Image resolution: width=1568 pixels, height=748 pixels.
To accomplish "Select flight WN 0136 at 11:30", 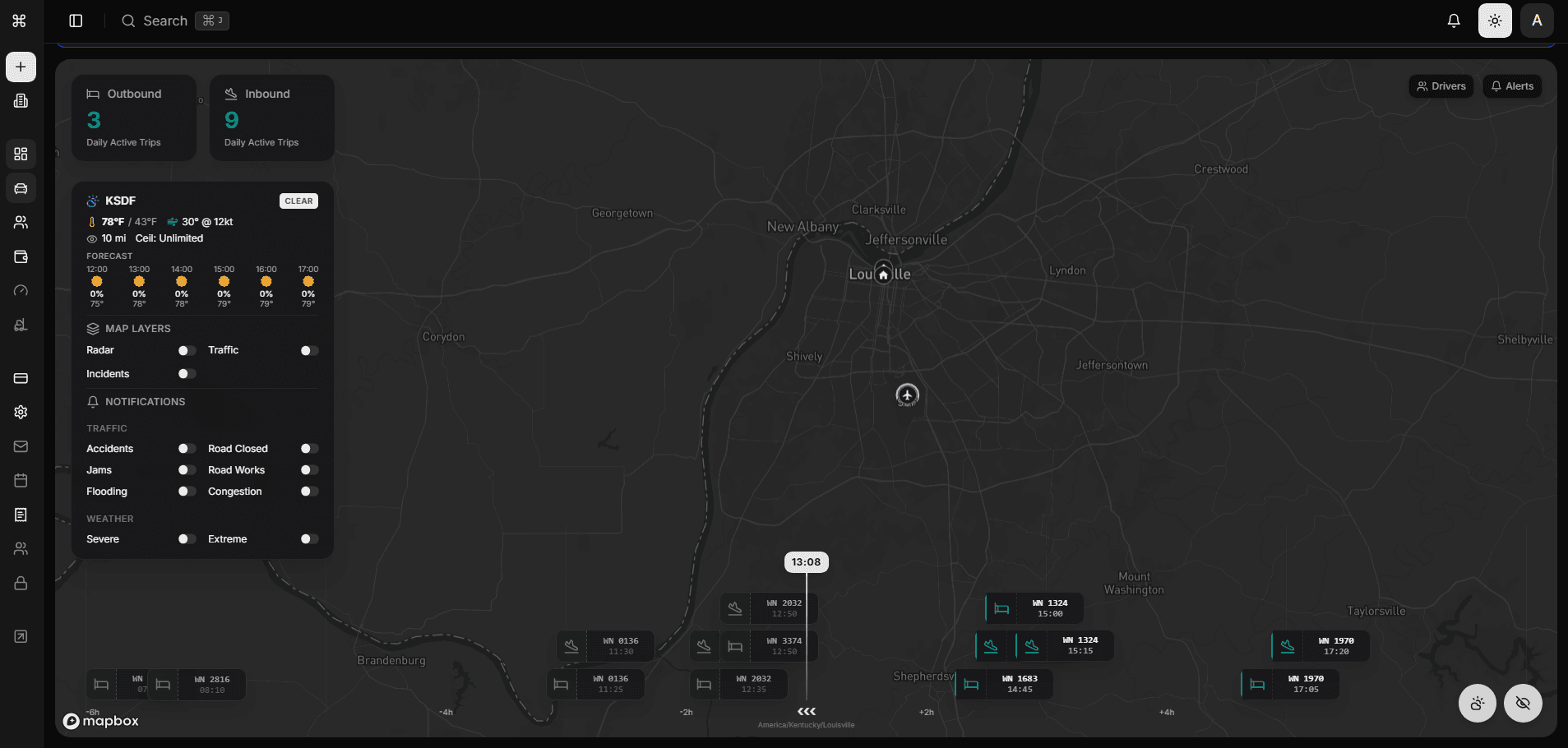I will pyautogui.click(x=605, y=646).
